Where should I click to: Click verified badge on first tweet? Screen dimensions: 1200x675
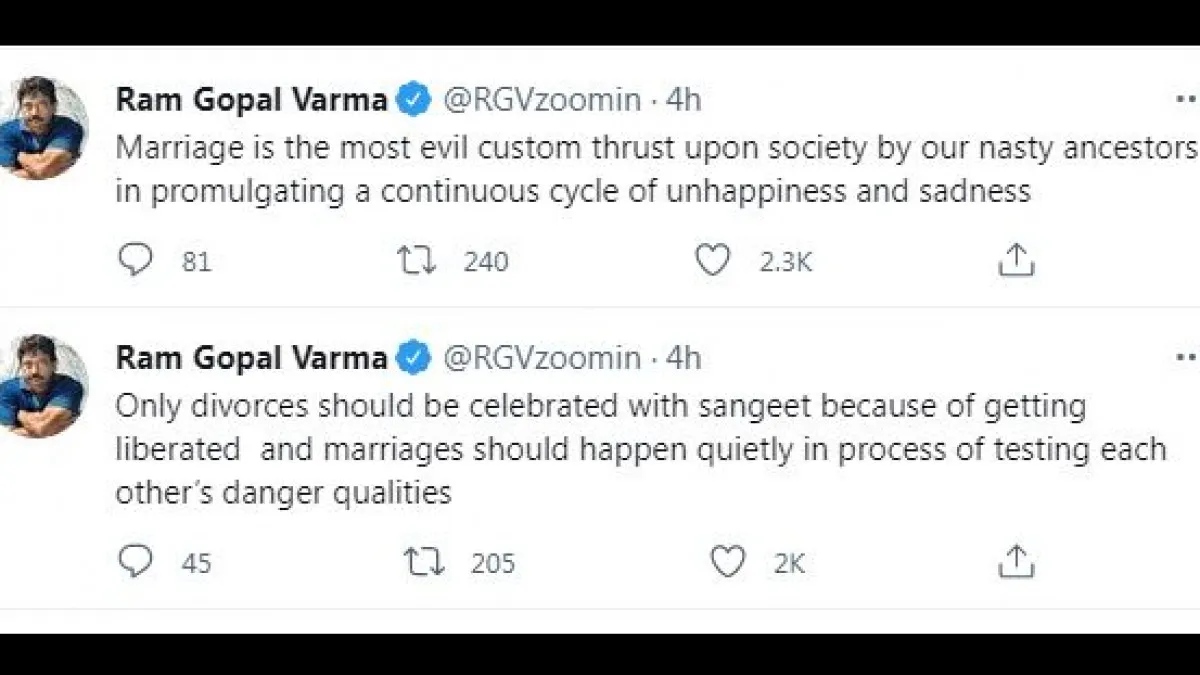tap(415, 99)
